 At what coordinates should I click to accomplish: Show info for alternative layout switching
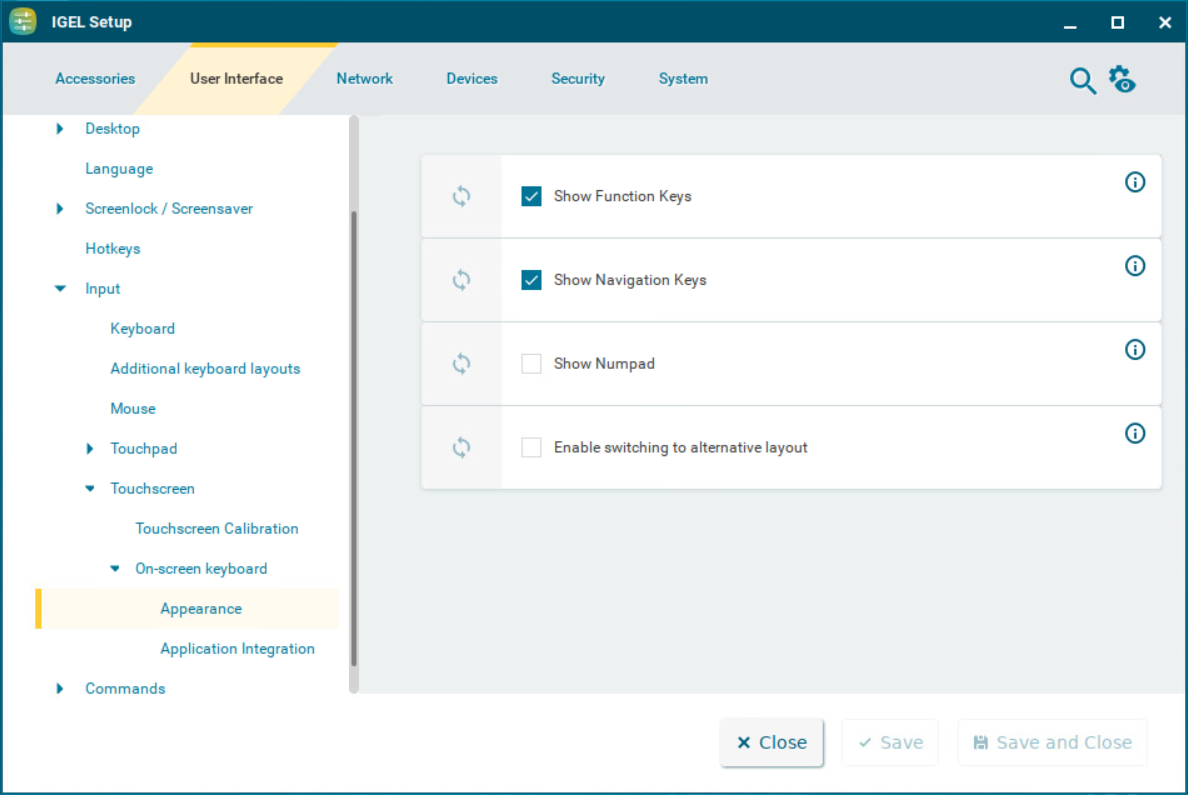click(1135, 433)
